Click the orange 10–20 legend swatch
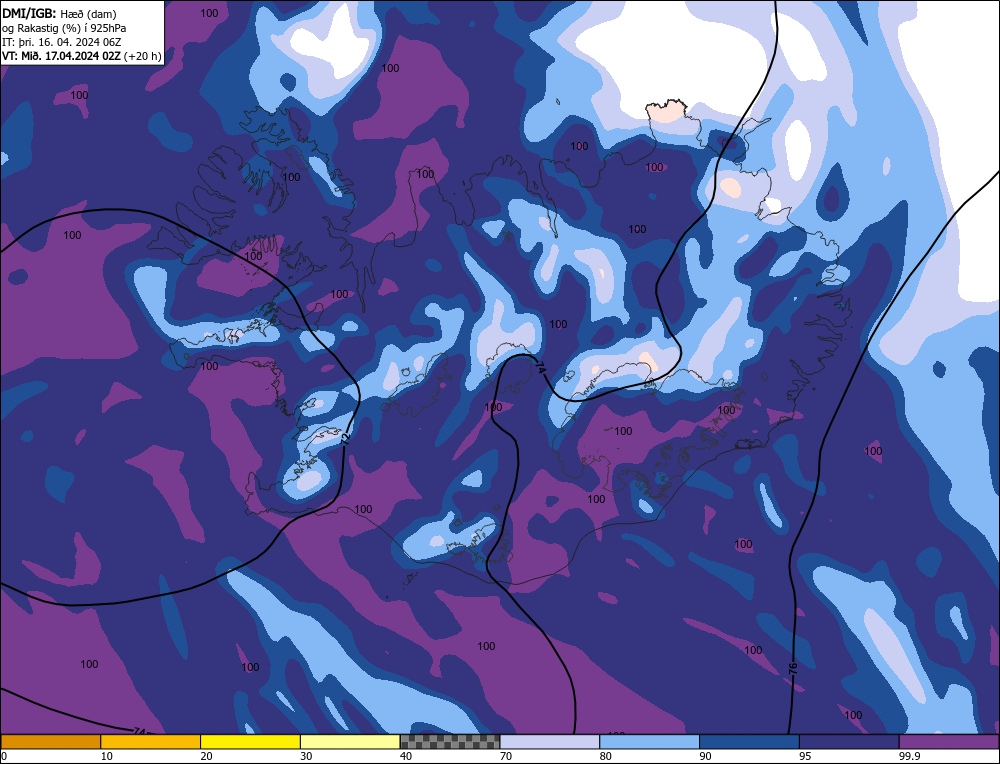This screenshot has height=764, width=1000. click(x=151, y=742)
